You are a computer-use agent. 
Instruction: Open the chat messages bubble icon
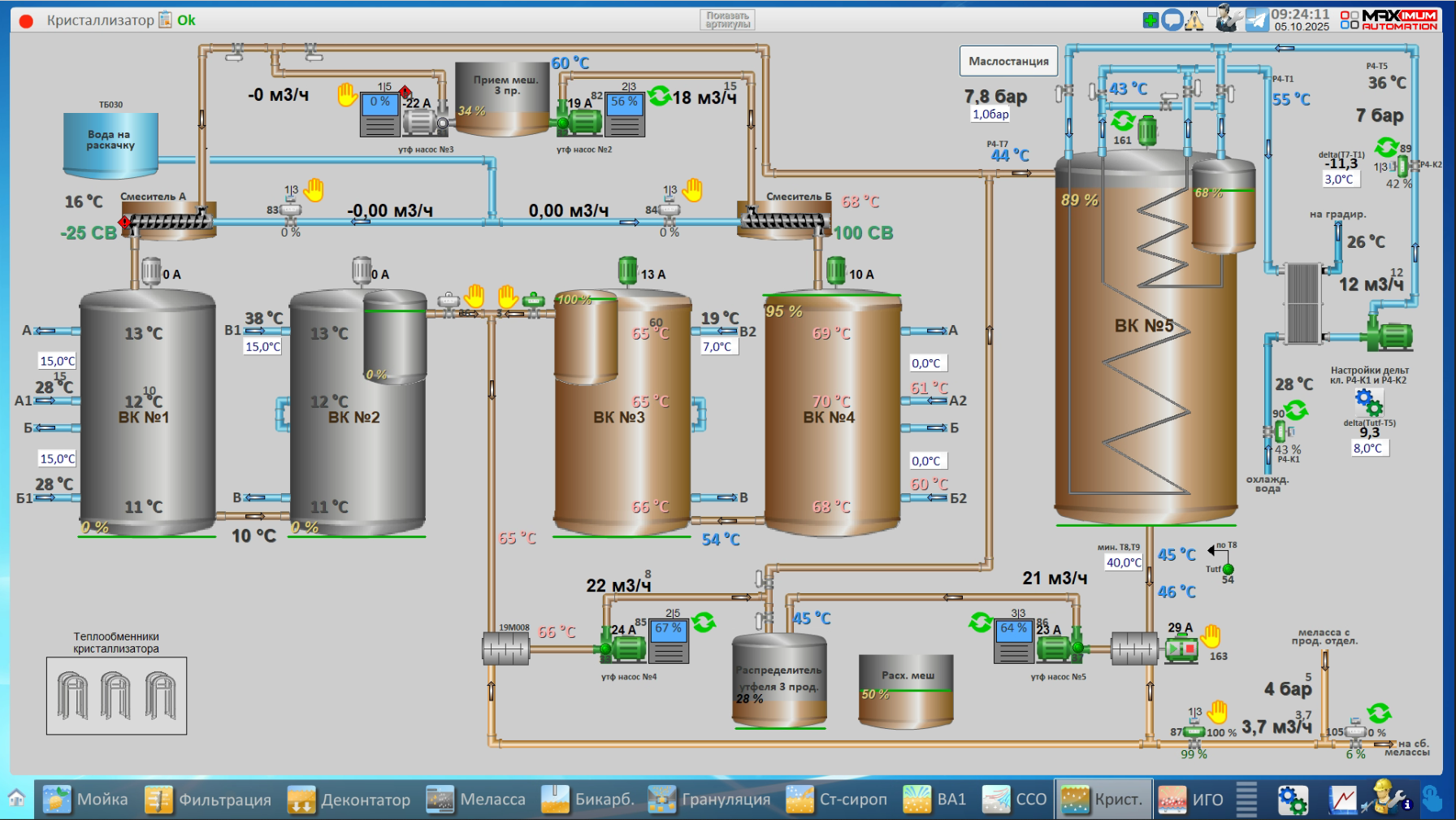[x=1172, y=20]
